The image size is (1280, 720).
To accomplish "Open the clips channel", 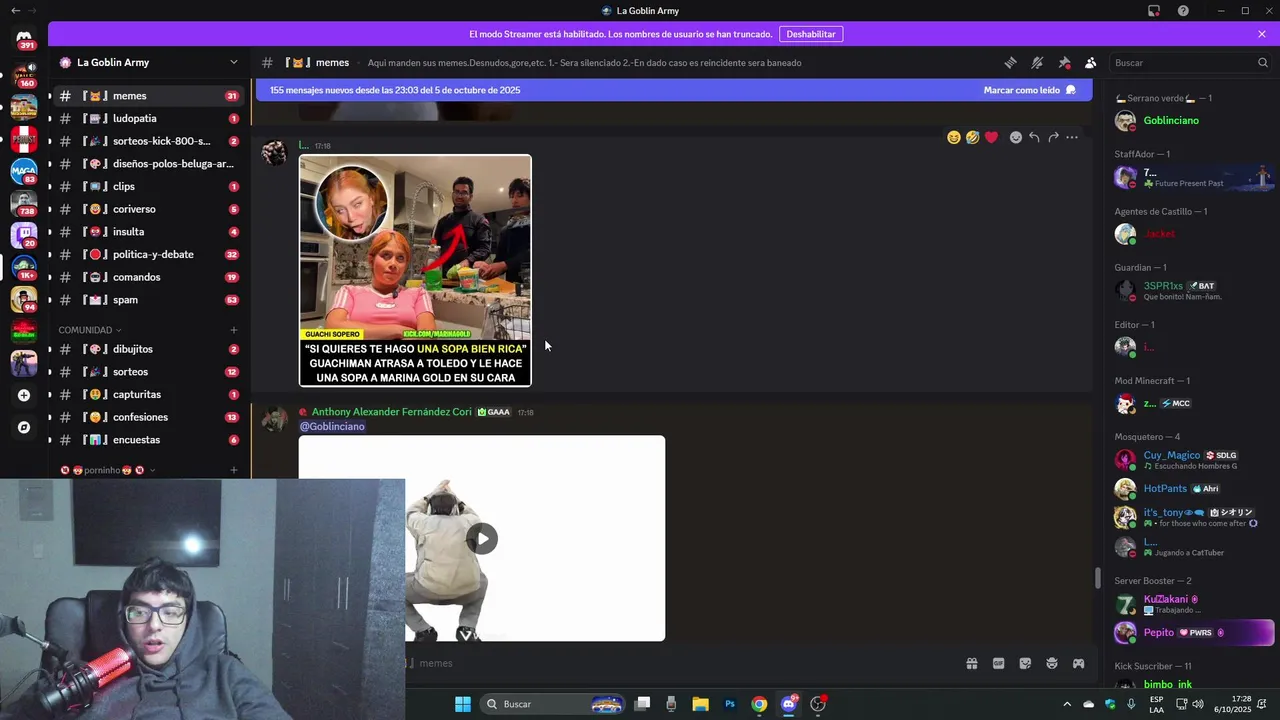I will coord(148,186).
